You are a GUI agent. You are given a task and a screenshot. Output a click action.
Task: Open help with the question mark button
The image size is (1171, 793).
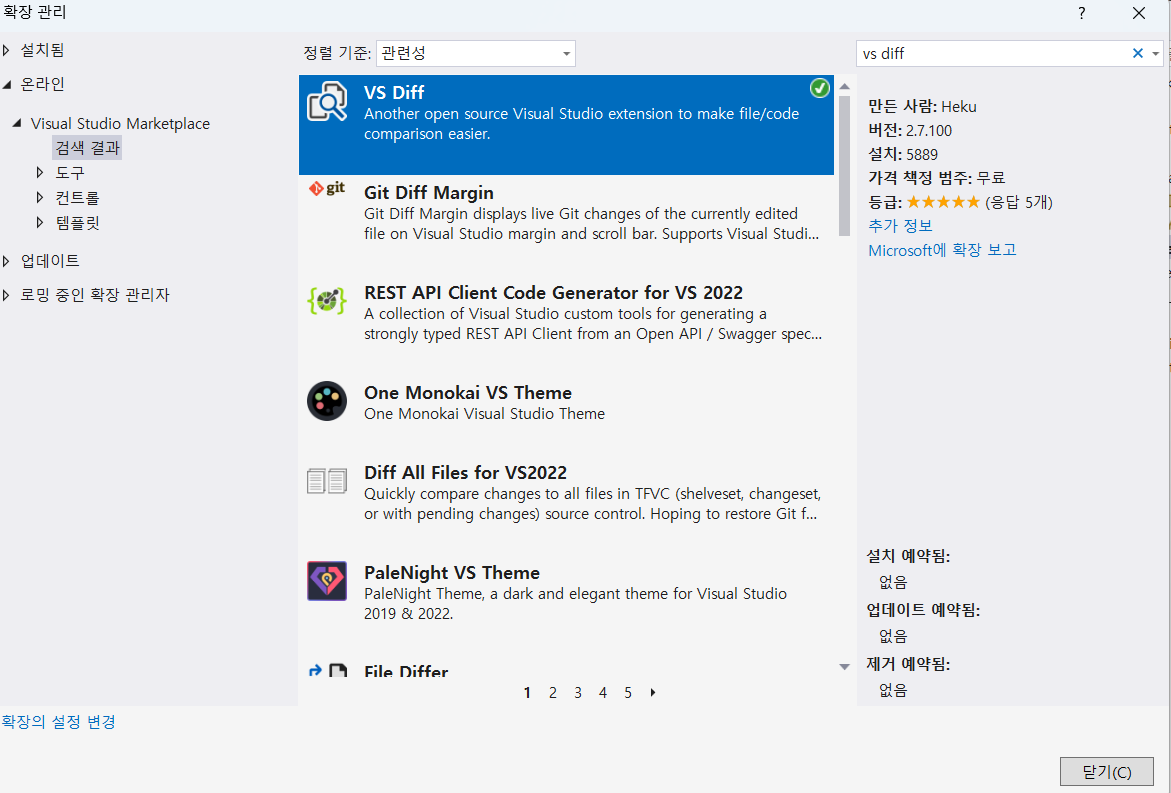tap(1081, 13)
